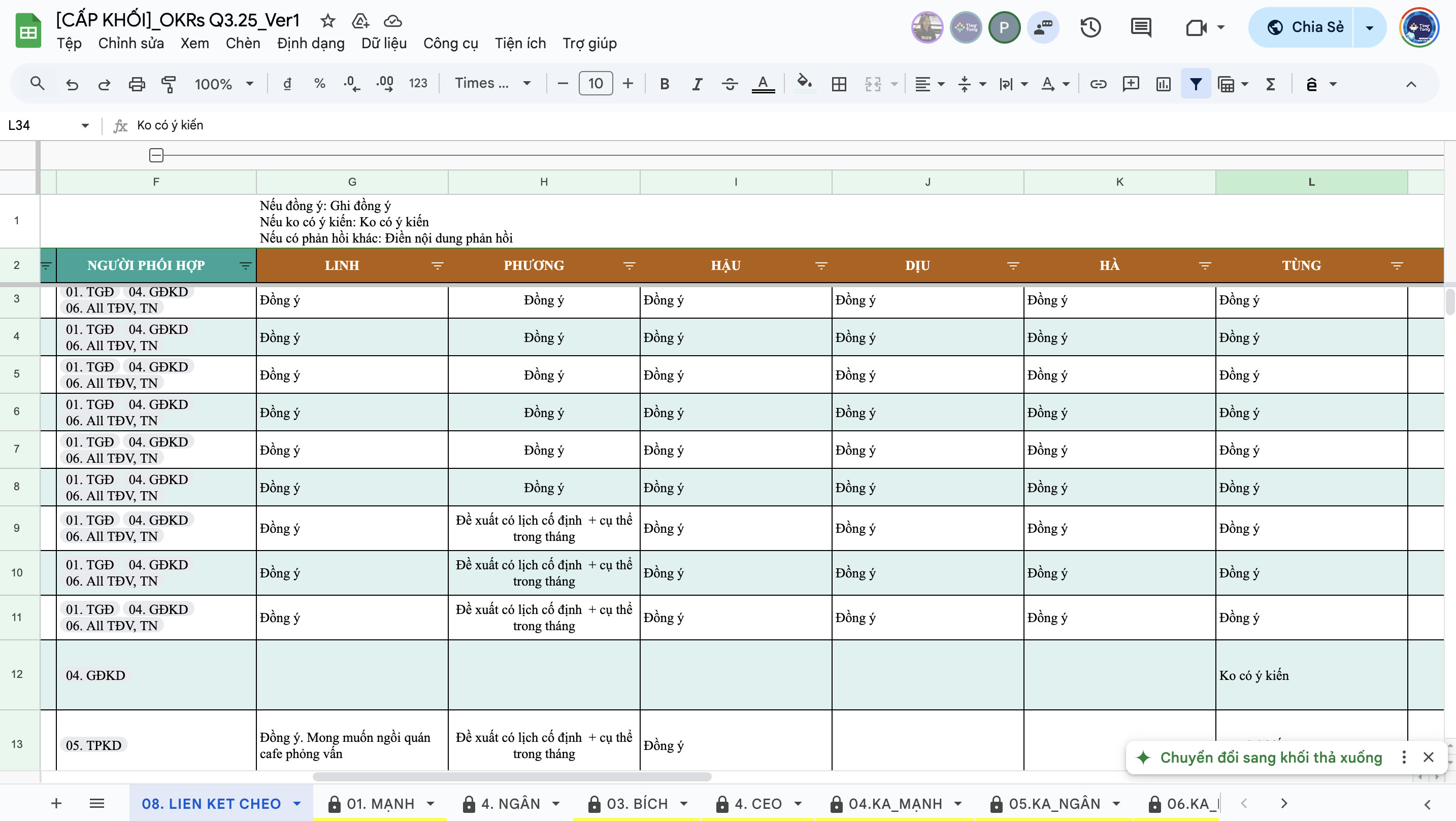Viewport: 1456px width, 821px height.
Task: Switch to the 03. BÍCH sheet tab
Action: coord(637,803)
